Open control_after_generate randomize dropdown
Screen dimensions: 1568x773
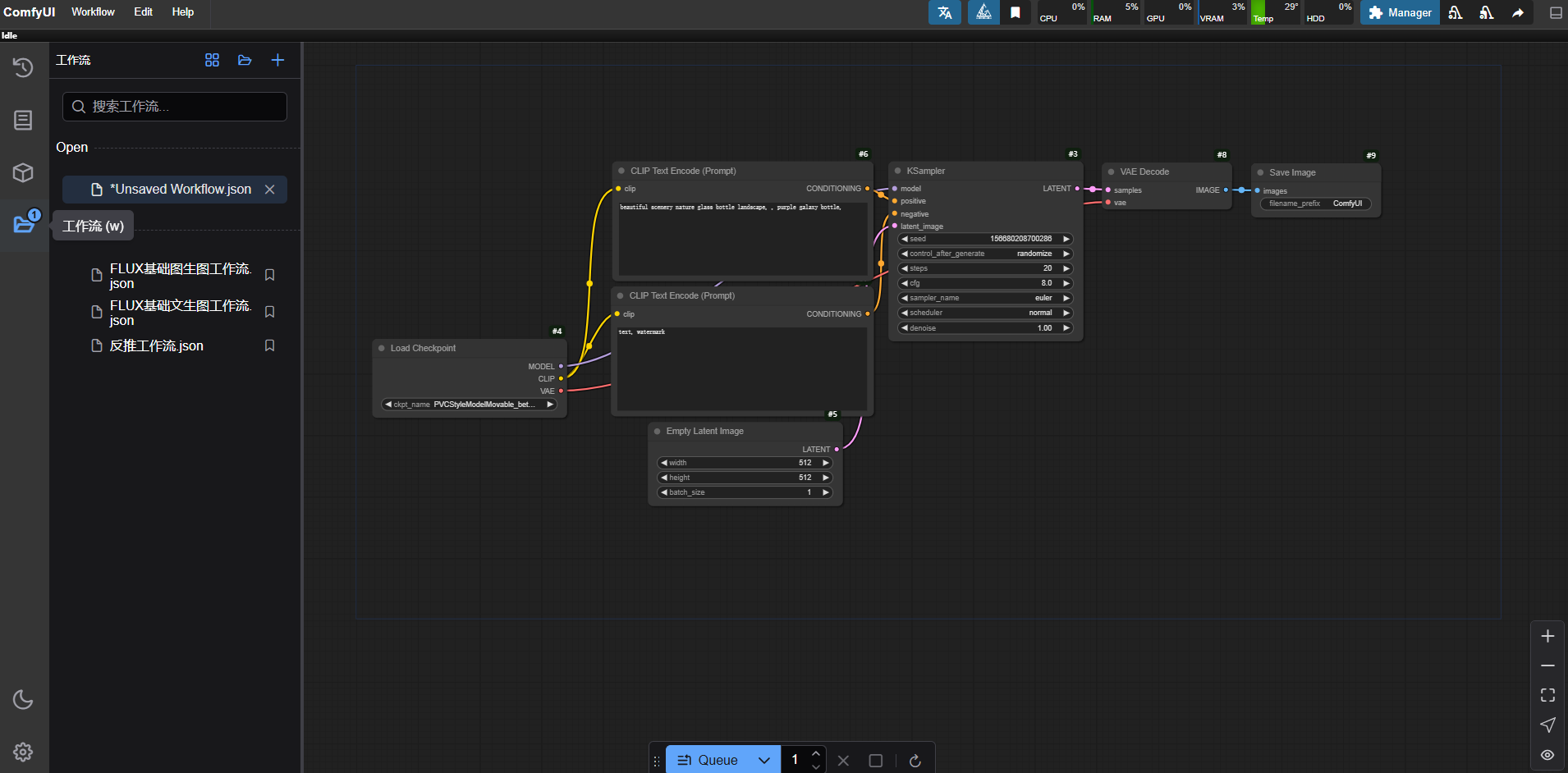pos(985,254)
